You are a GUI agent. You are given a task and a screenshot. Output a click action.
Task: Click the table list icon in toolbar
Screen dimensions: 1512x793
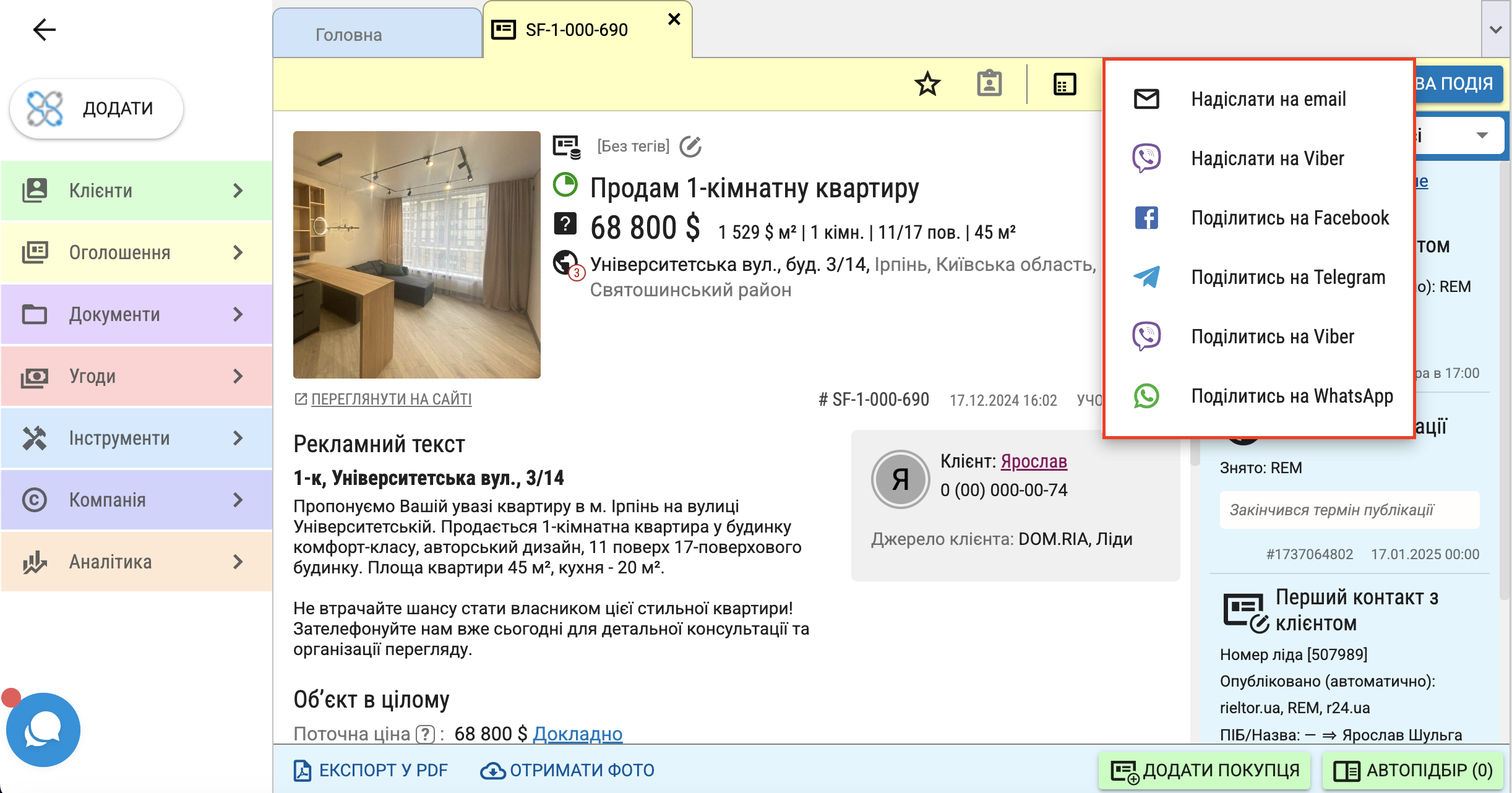pos(1065,84)
